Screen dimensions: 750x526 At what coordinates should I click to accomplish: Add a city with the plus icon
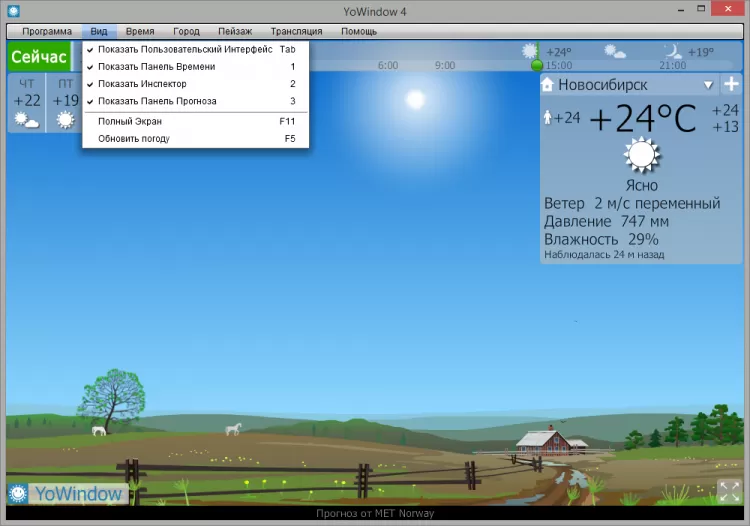tap(731, 84)
